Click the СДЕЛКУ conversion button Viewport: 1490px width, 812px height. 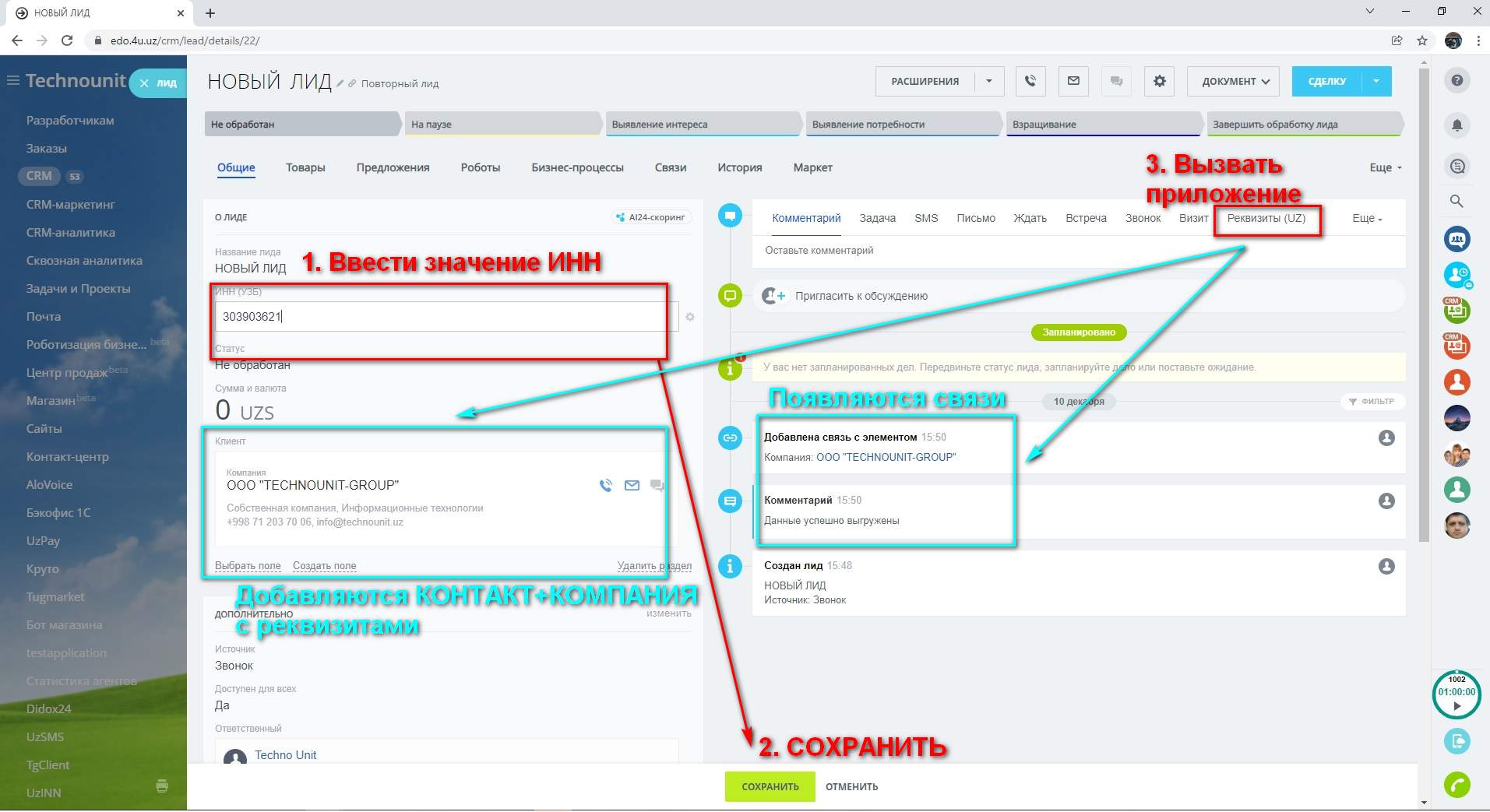point(1327,81)
